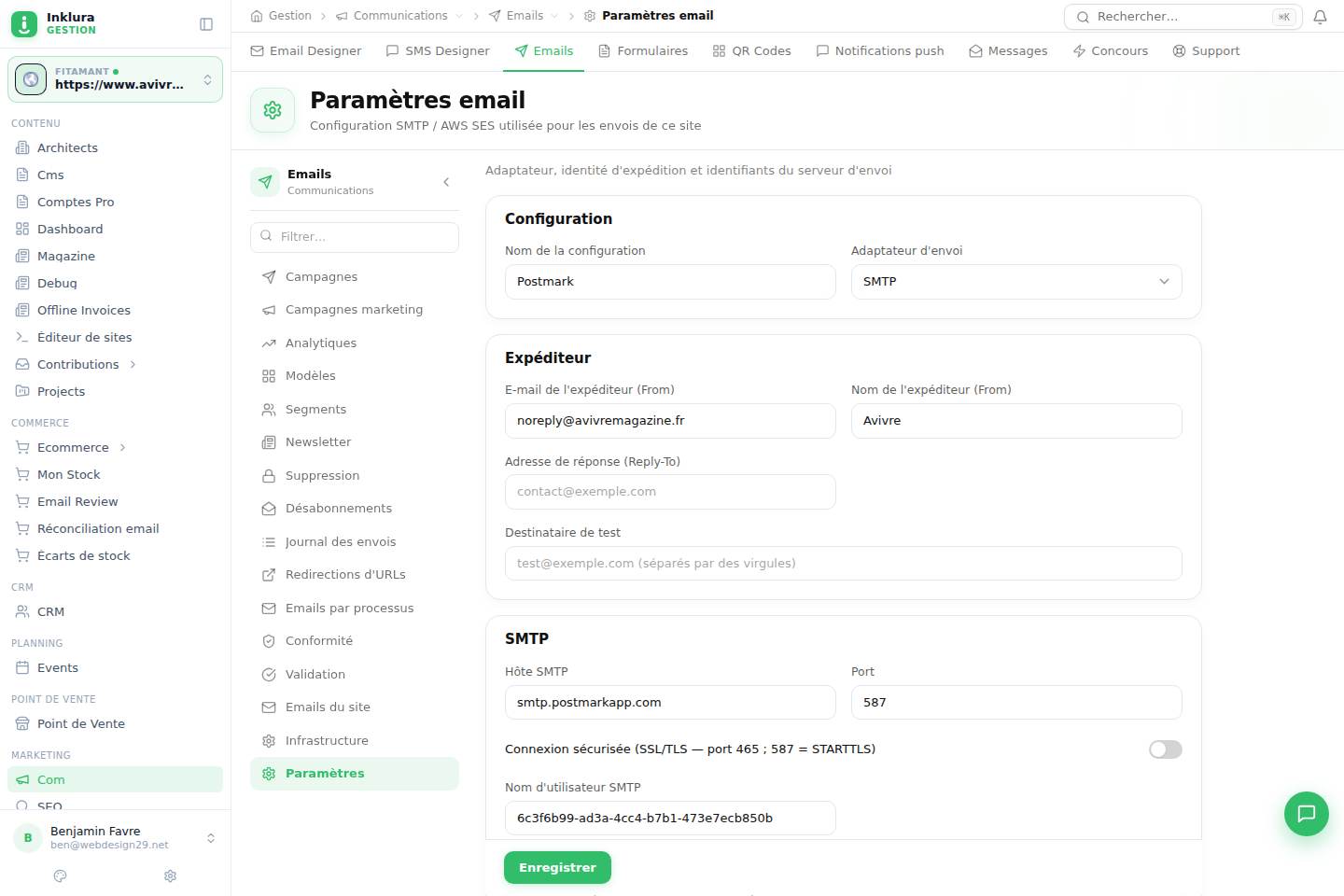Click the Adresse de réponse Reply-To field
The height and width of the screenshot is (896, 1344).
click(x=670, y=492)
